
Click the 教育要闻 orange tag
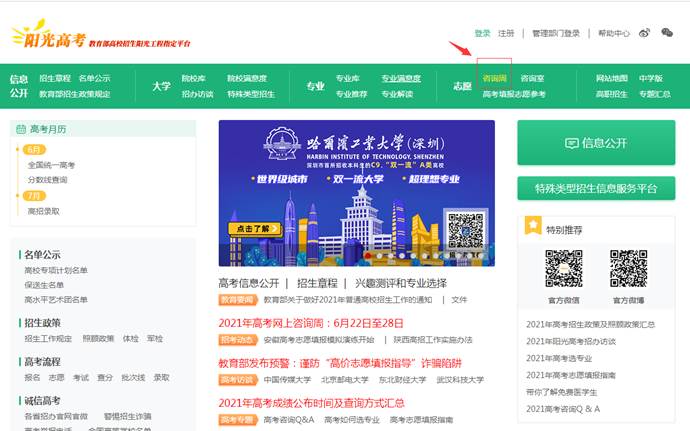(238, 300)
